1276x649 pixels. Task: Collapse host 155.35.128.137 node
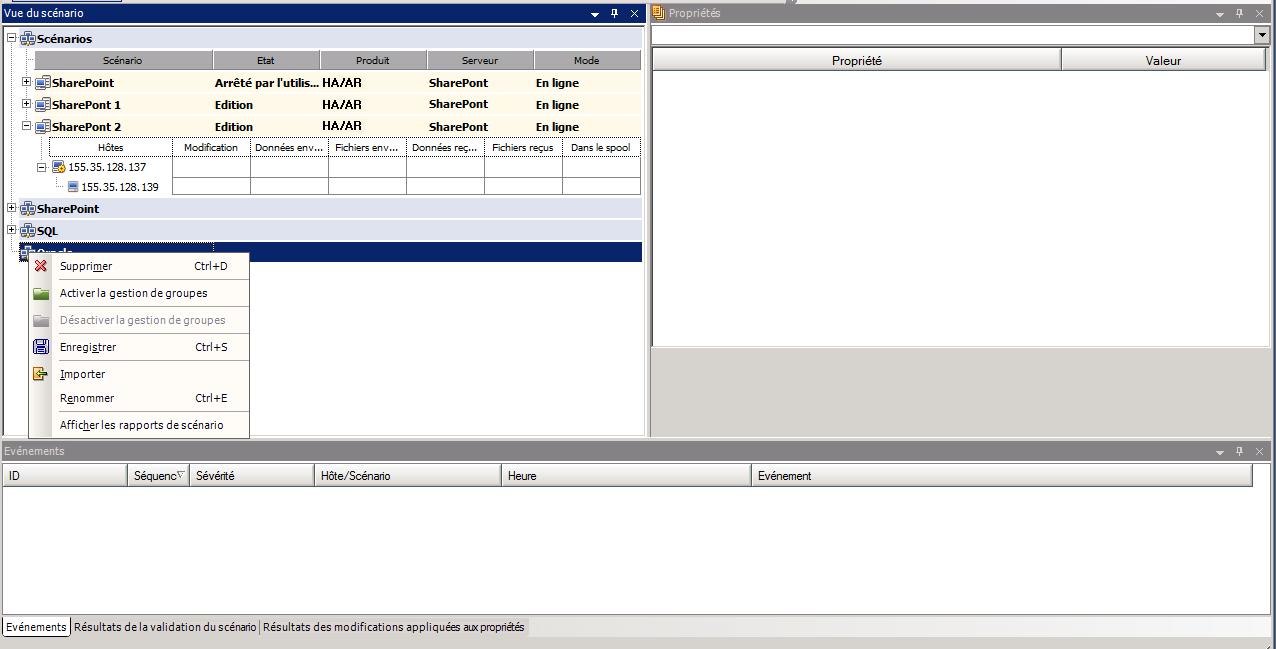42,167
